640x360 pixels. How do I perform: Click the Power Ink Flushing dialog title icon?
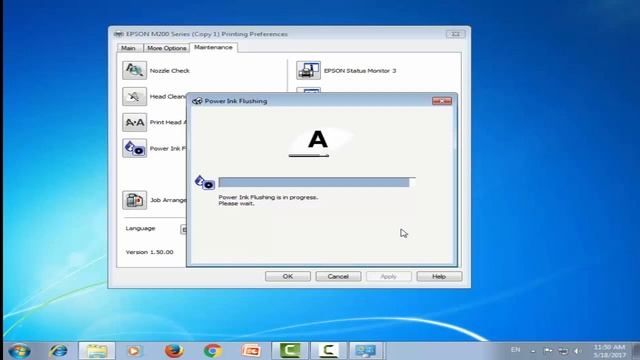[x=197, y=101]
